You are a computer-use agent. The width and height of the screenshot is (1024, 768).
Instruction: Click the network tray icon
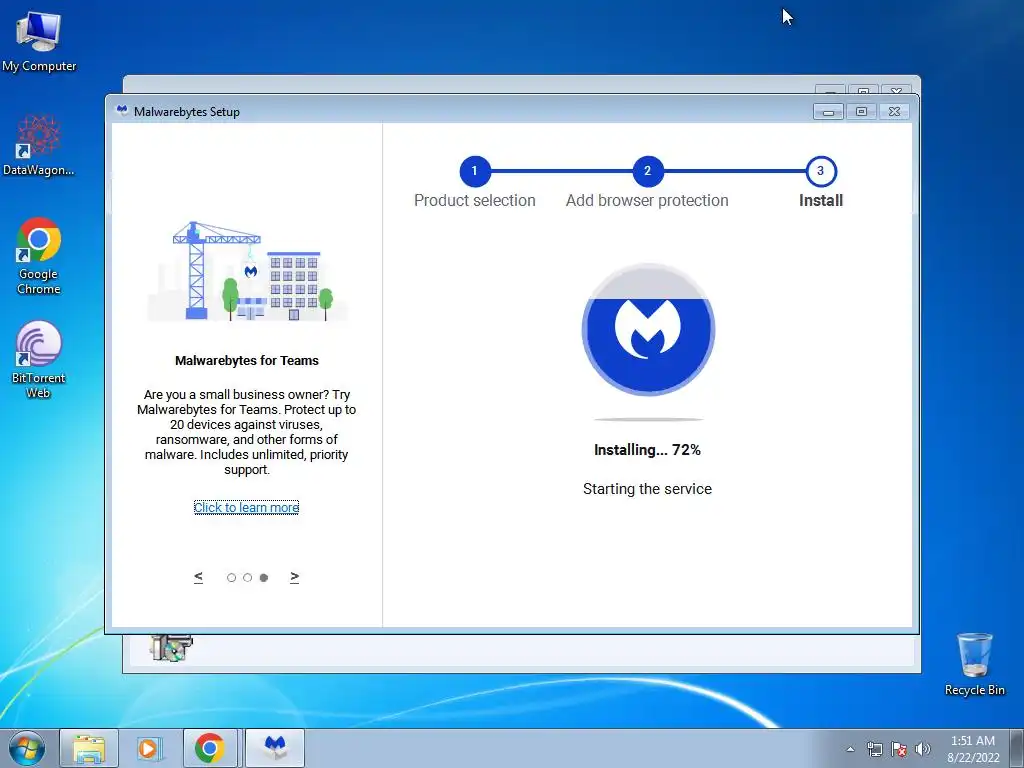874,749
